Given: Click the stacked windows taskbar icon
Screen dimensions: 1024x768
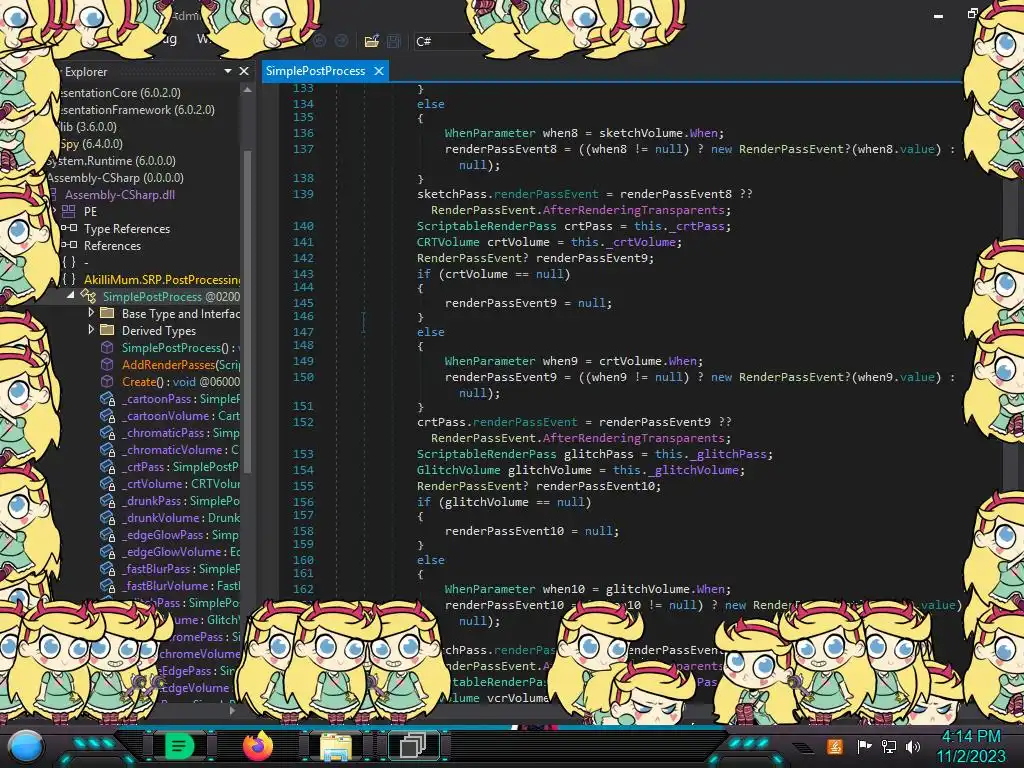Looking at the screenshot, I should point(413,746).
